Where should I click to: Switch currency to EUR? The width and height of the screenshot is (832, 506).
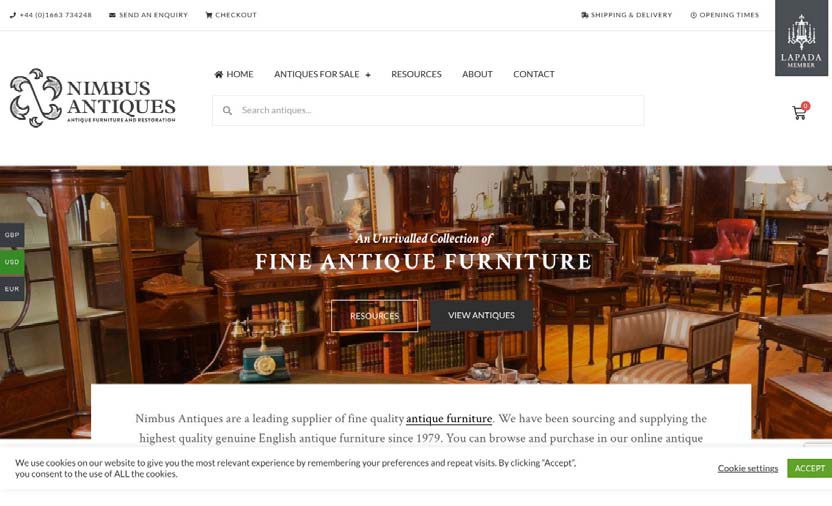(x=12, y=289)
